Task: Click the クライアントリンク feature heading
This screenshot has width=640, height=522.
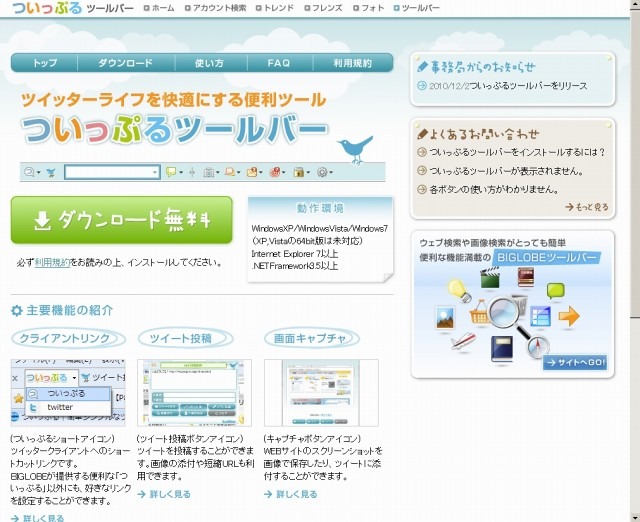Action: pyautogui.click(x=68, y=338)
